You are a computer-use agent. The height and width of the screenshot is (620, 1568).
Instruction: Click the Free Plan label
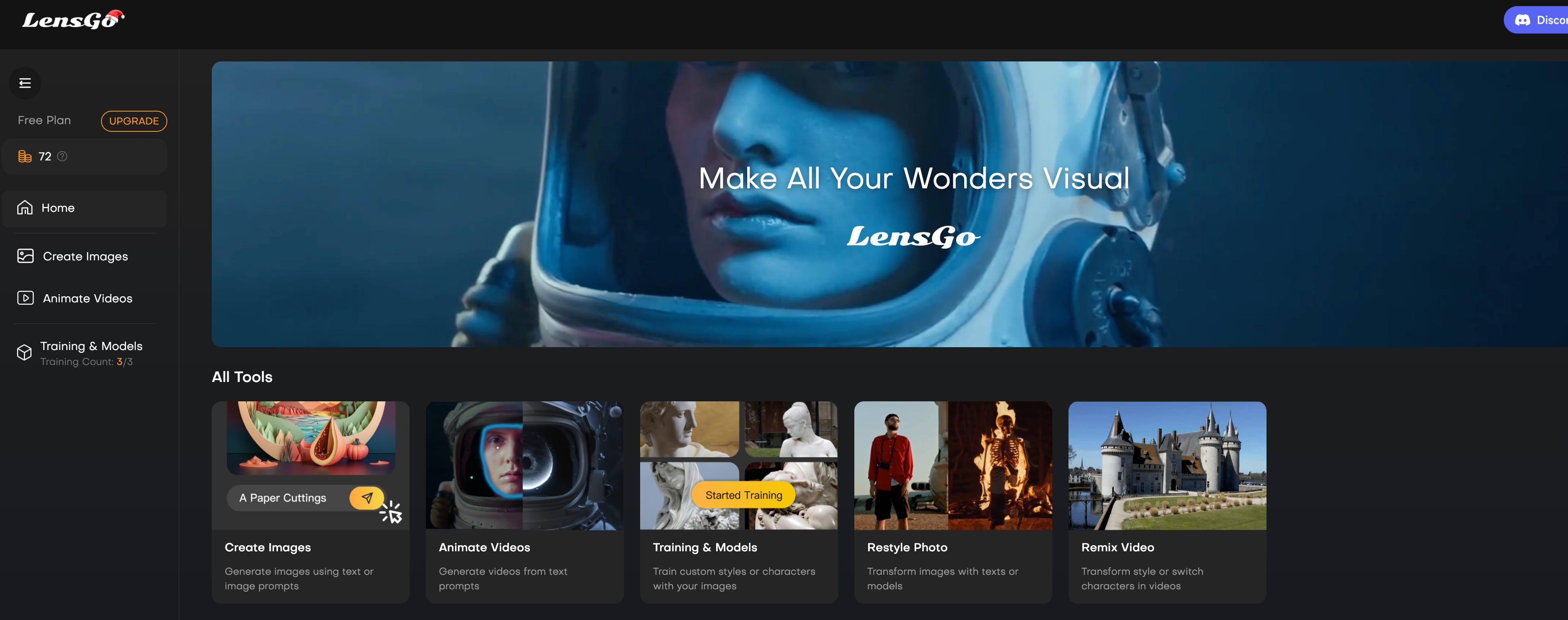[x=44, y=120]
